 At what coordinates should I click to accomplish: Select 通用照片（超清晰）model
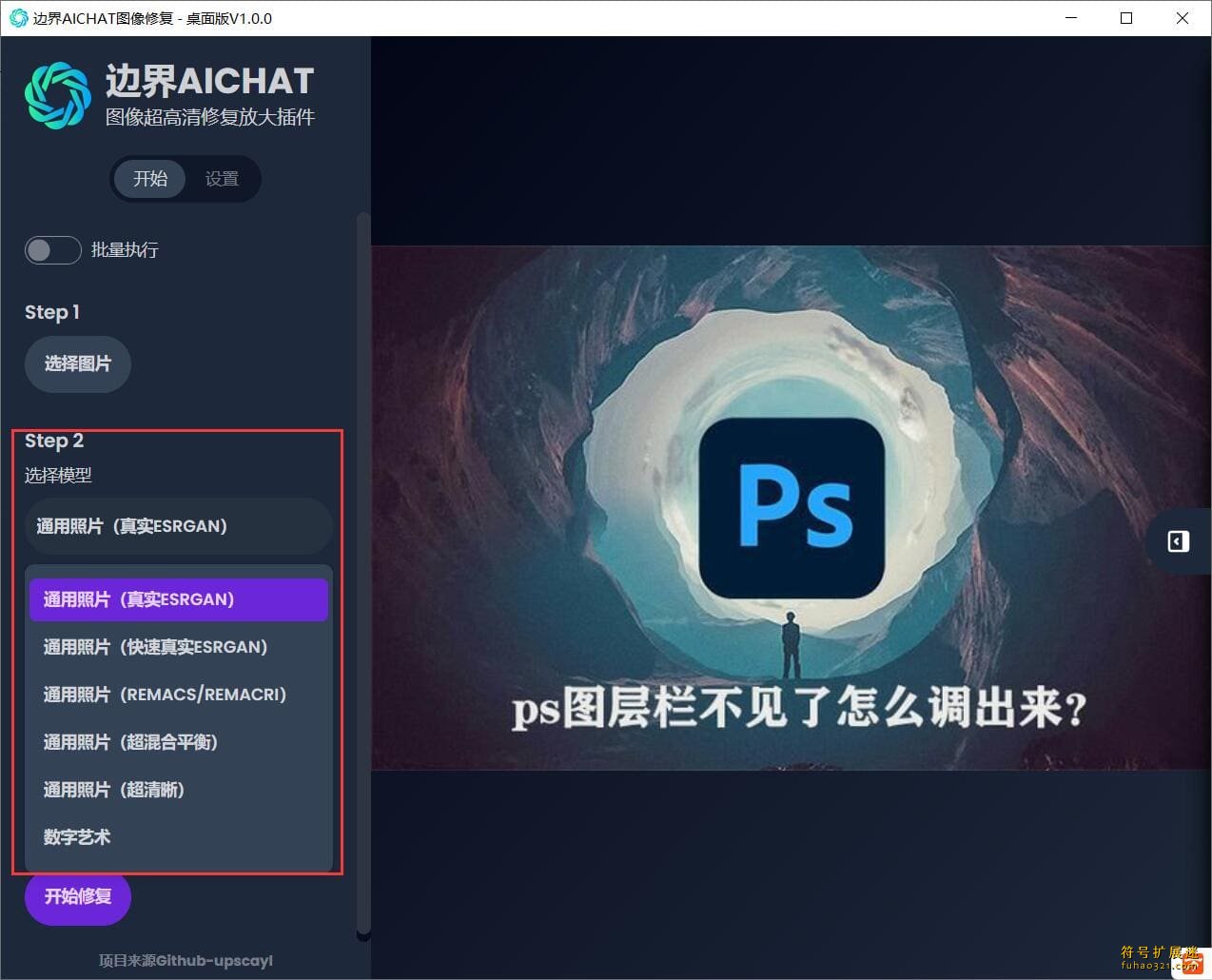pyautogui.click(x=179, y=790)
